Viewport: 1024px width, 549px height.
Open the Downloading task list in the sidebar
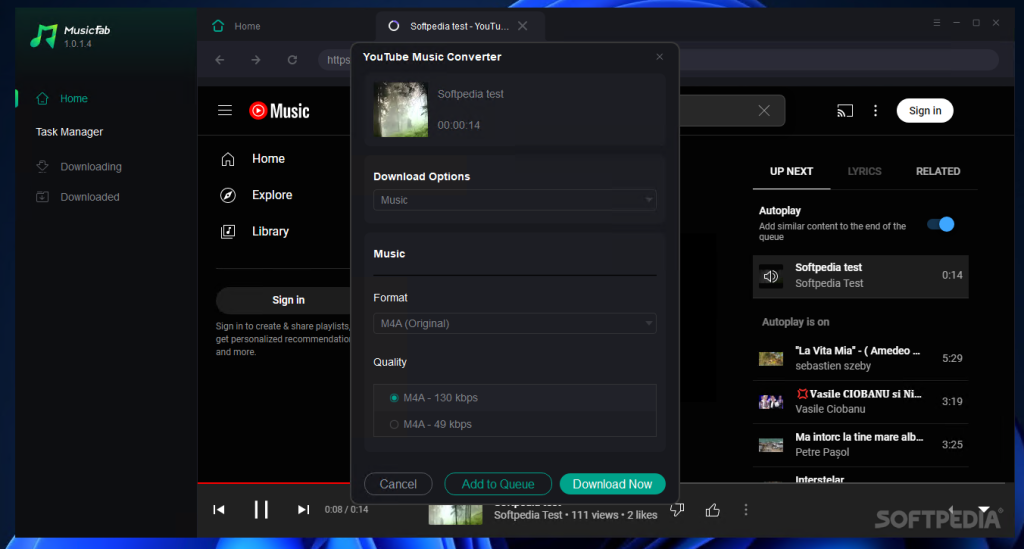coord(90,167)
